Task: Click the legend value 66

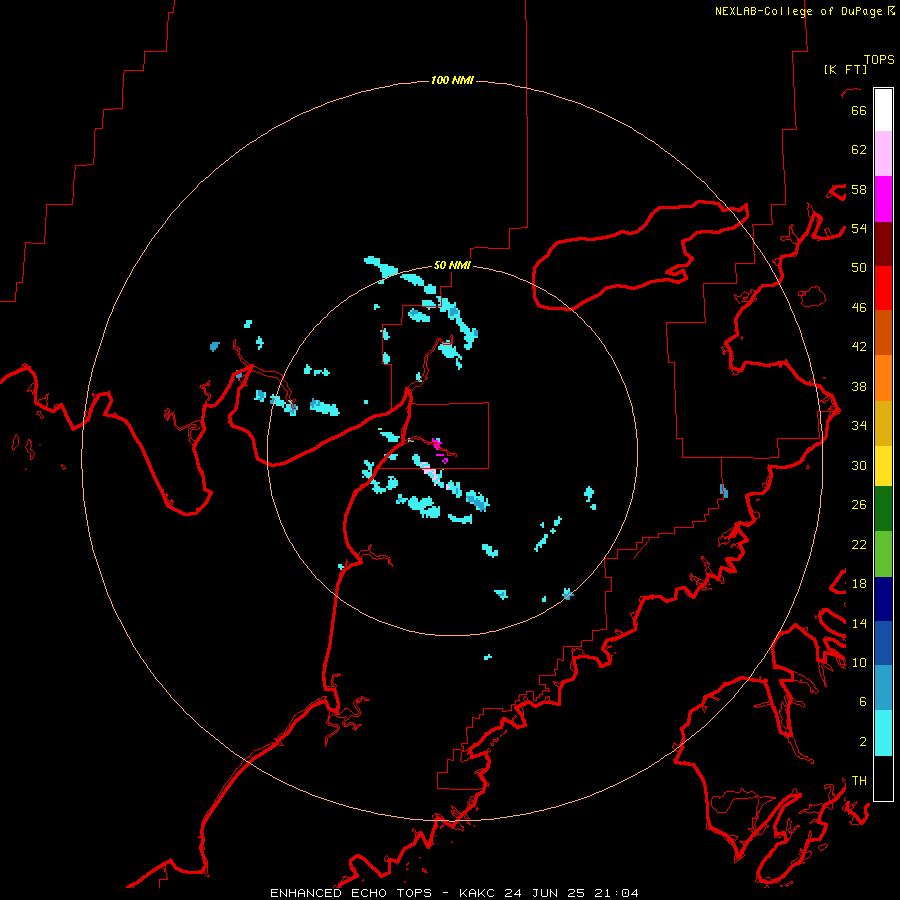Action: [x=859, y=110]
